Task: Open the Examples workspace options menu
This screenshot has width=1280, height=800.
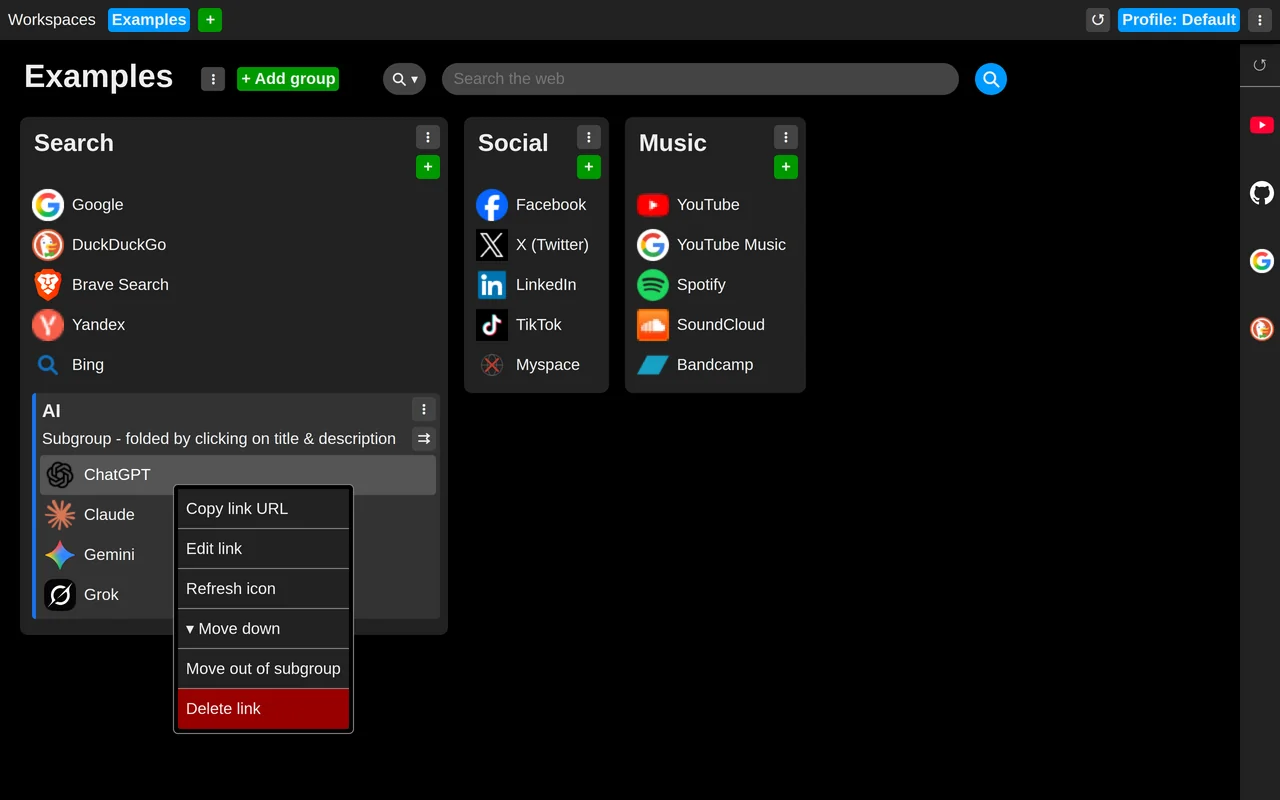Action: click(x=213, y=79)
